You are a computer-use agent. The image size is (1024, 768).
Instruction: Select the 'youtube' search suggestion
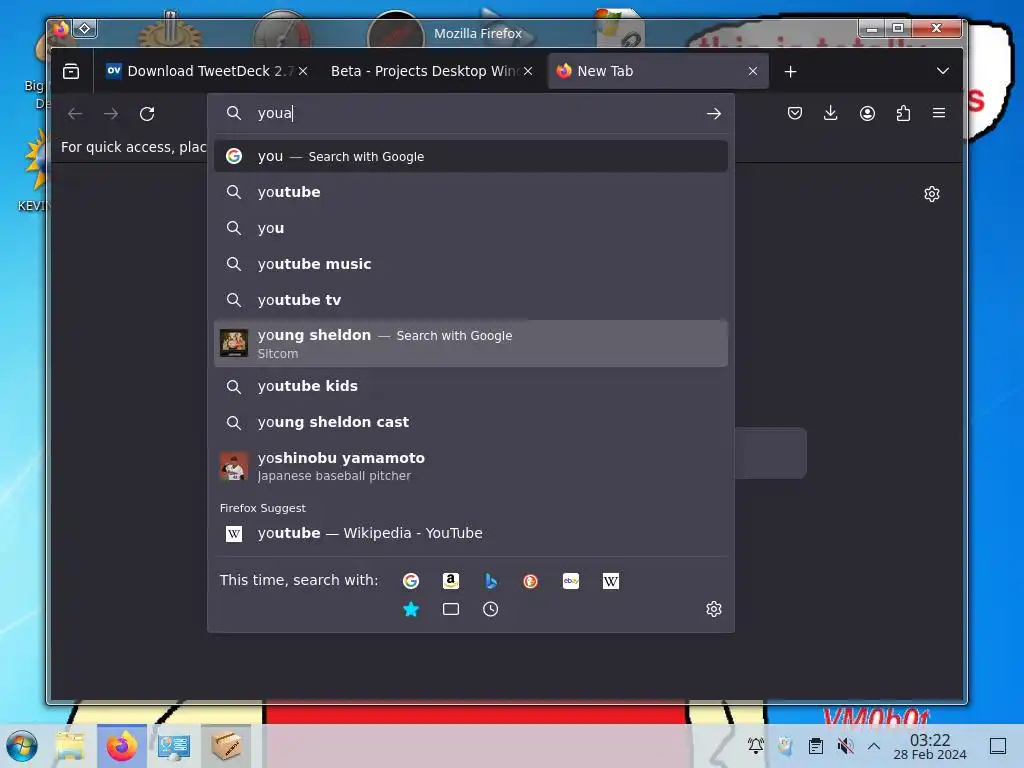(471, 192)
